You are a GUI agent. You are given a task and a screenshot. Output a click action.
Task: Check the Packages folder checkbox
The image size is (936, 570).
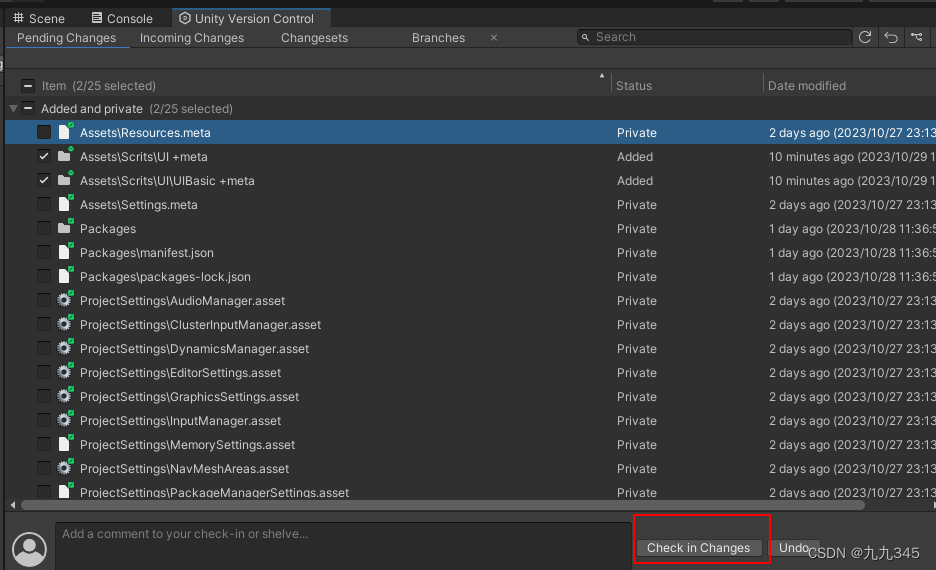click(44, 228)
